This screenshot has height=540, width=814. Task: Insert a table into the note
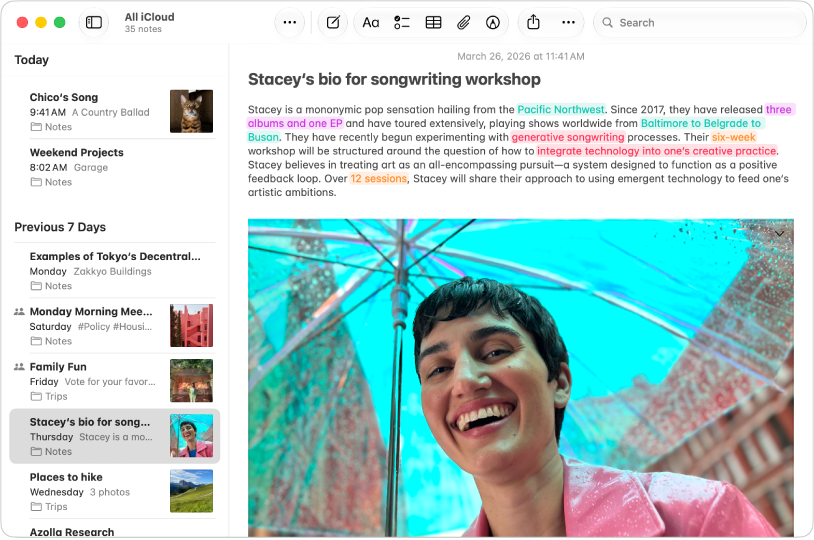[x=433, y=22]
